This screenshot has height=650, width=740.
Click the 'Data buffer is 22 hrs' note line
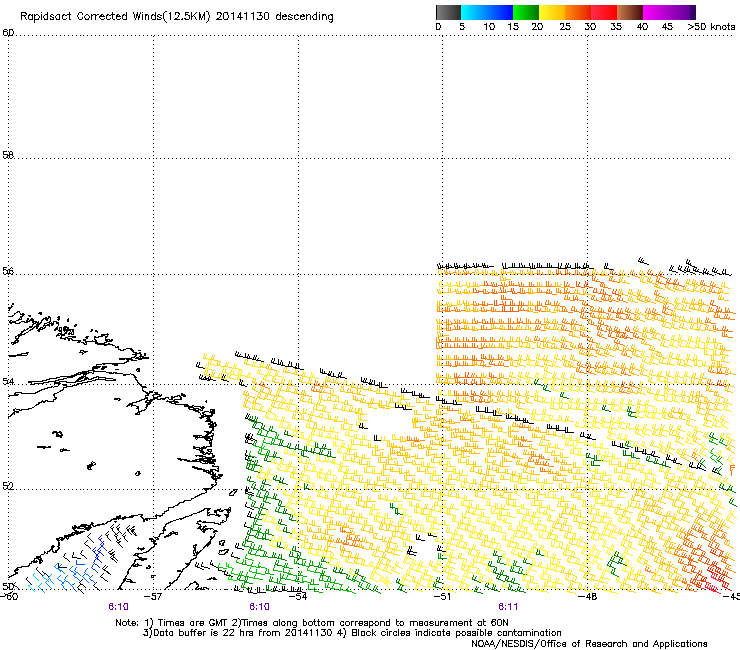click(352, 633)
